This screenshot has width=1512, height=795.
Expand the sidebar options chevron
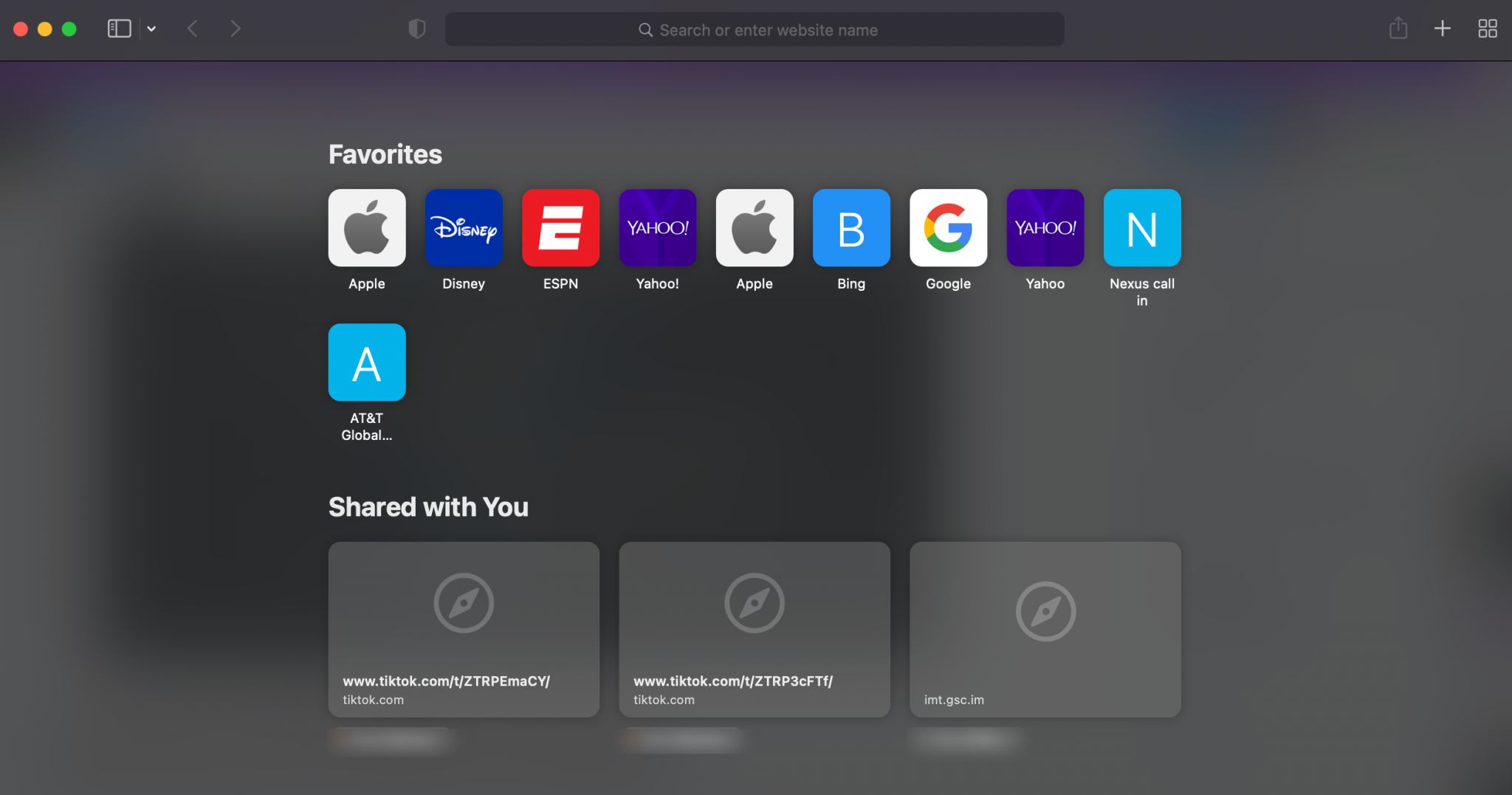(x=152, y=28)
